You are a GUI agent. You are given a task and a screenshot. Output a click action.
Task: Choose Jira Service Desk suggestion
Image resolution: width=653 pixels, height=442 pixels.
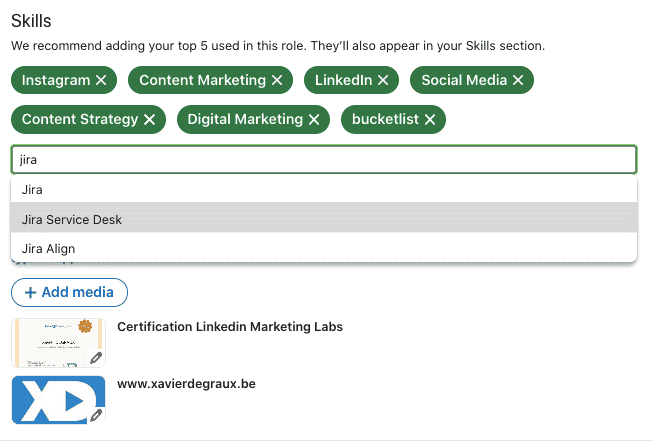tap(72, 219)
